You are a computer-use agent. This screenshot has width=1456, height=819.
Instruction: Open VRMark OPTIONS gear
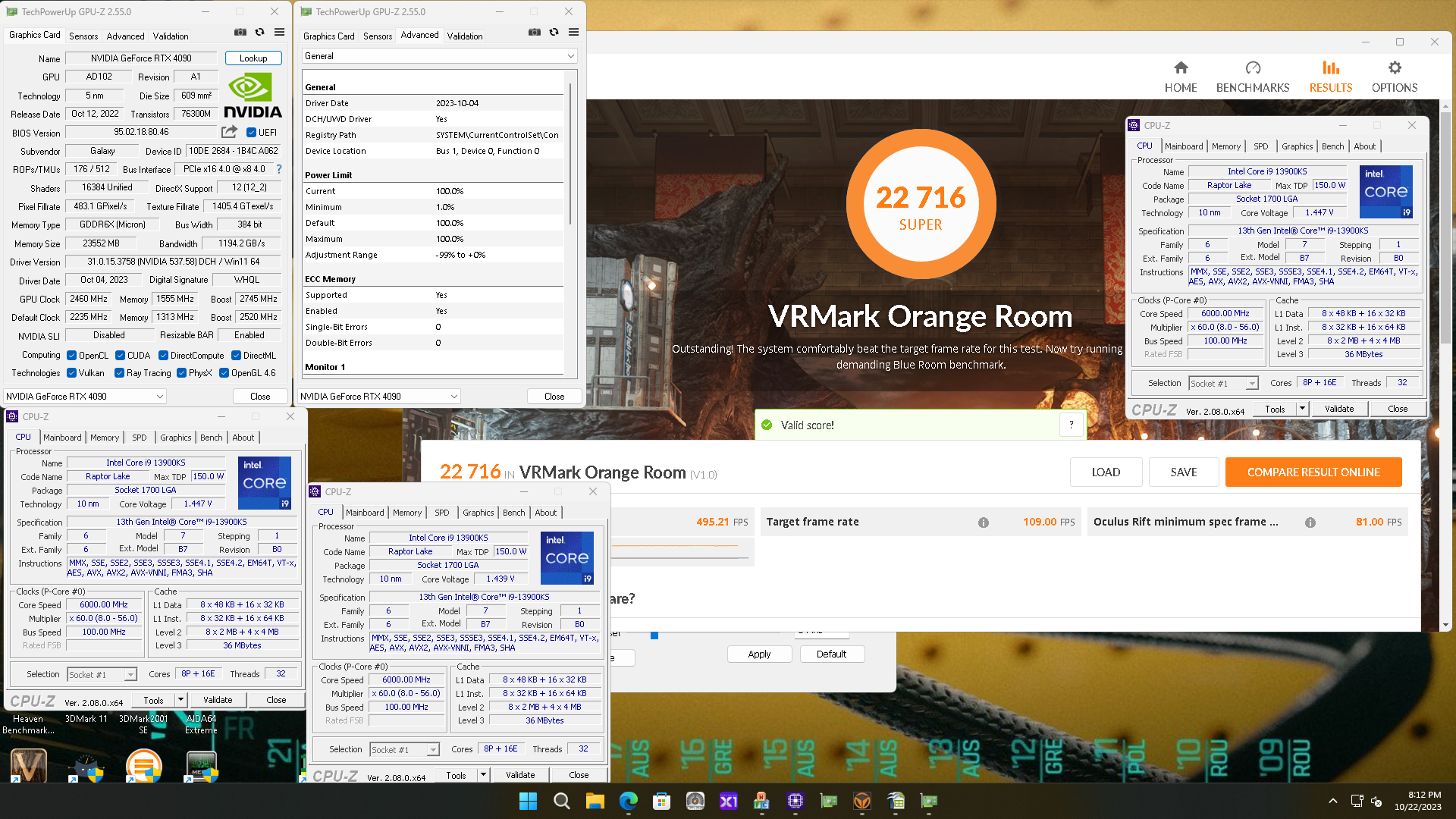1395,77
